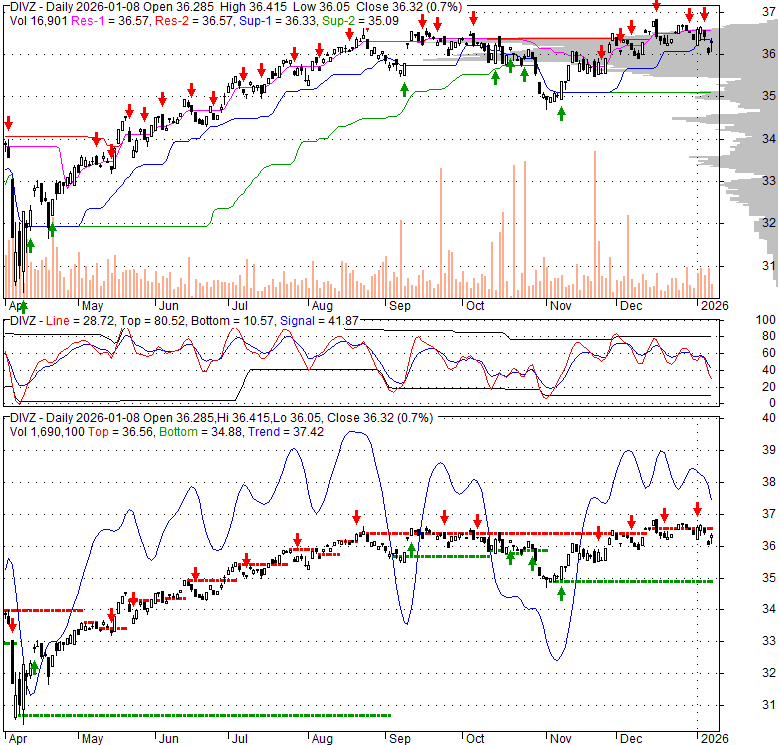Viewport: 780px width, 745px height.
Task: Click the '2026' label on bottom chart axis
Action: coord(715,739)
